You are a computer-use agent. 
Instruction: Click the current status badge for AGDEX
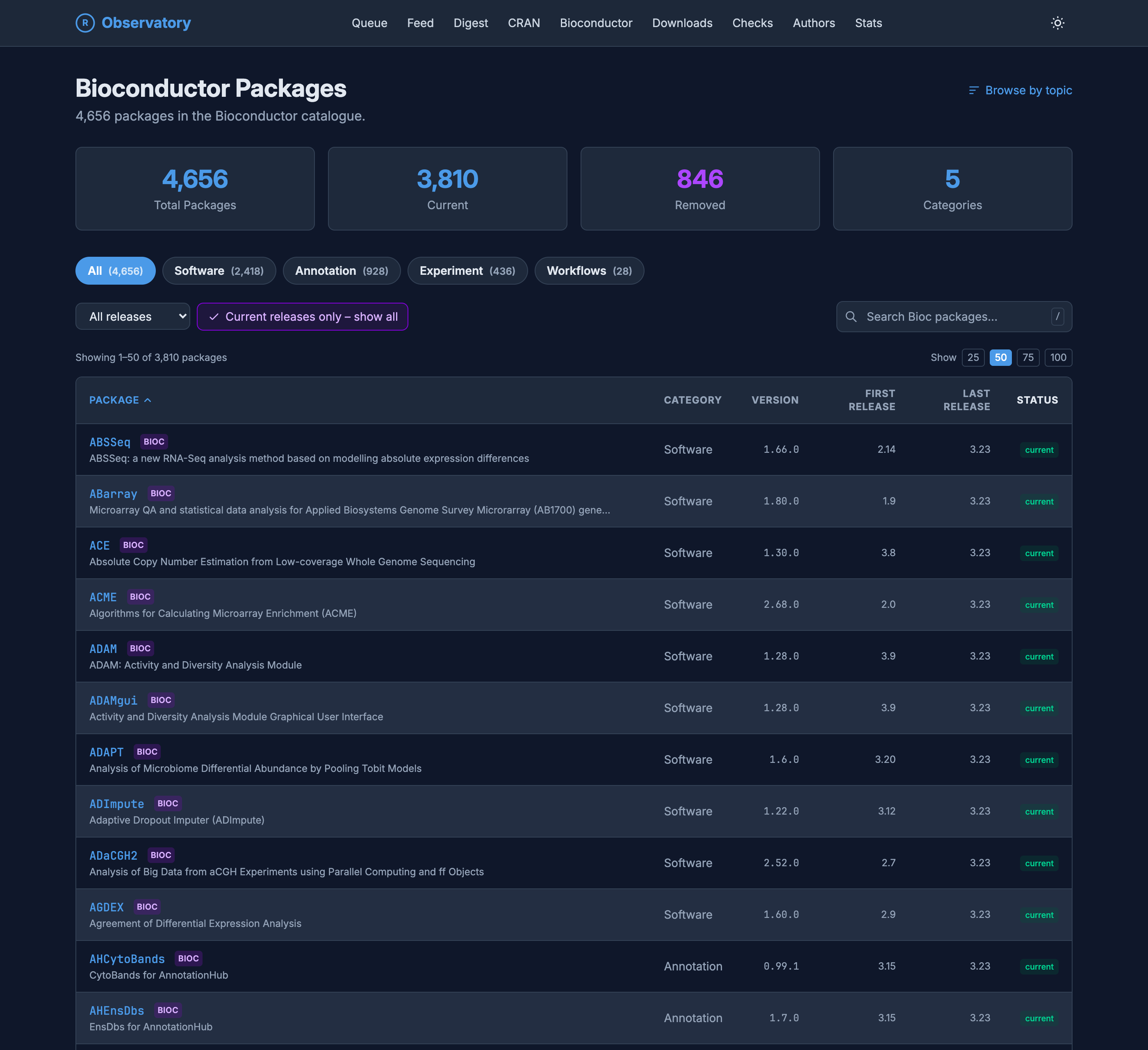(1039, 915)
